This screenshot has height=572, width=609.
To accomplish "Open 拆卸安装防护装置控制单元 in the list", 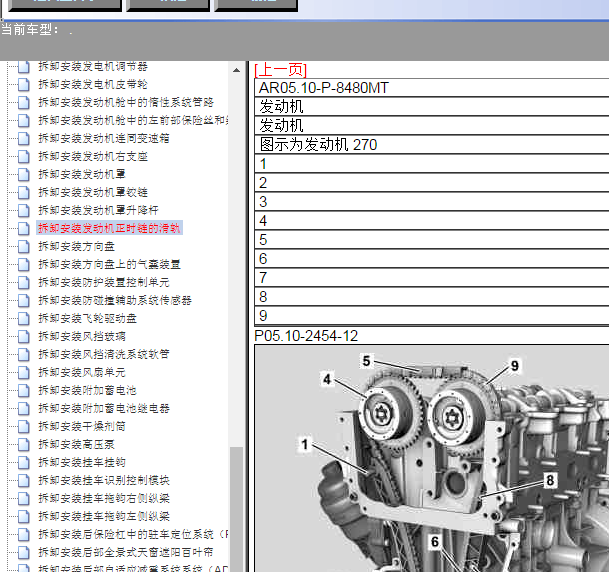I will [x=104, y=282].
